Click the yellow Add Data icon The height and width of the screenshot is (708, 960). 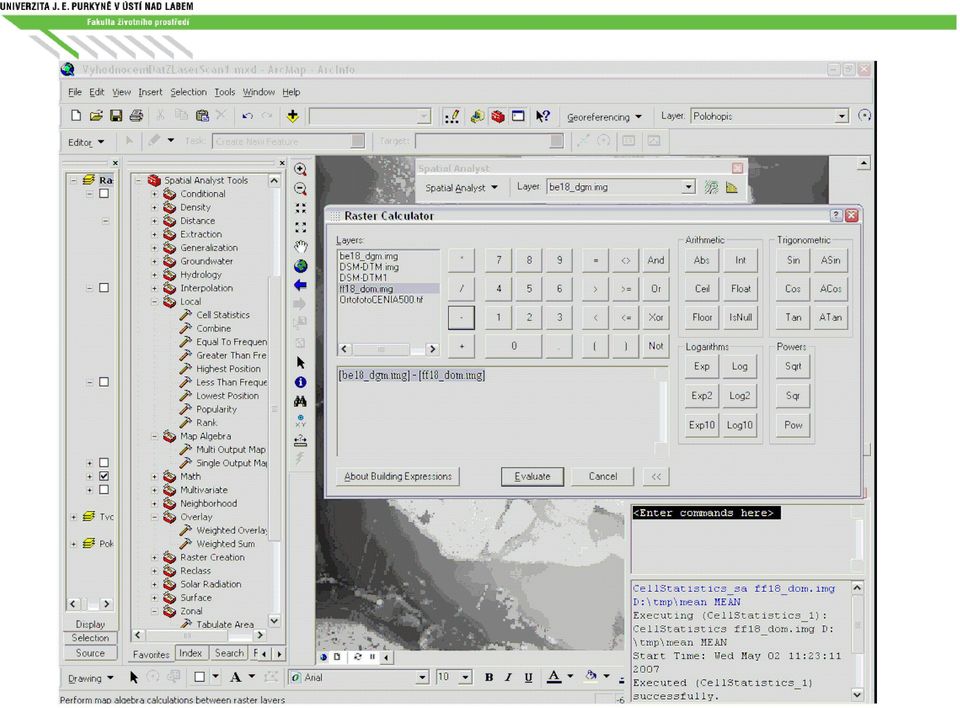[x=293, y=116]
